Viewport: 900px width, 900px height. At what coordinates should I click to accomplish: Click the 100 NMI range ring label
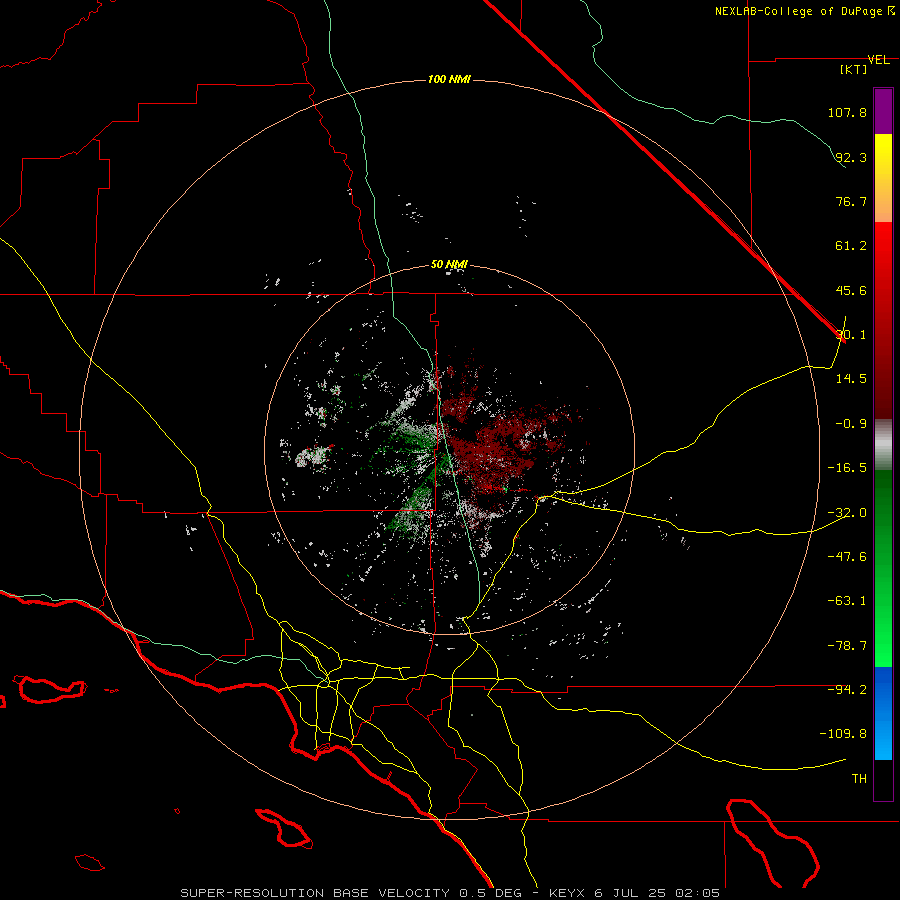(449, 79)
